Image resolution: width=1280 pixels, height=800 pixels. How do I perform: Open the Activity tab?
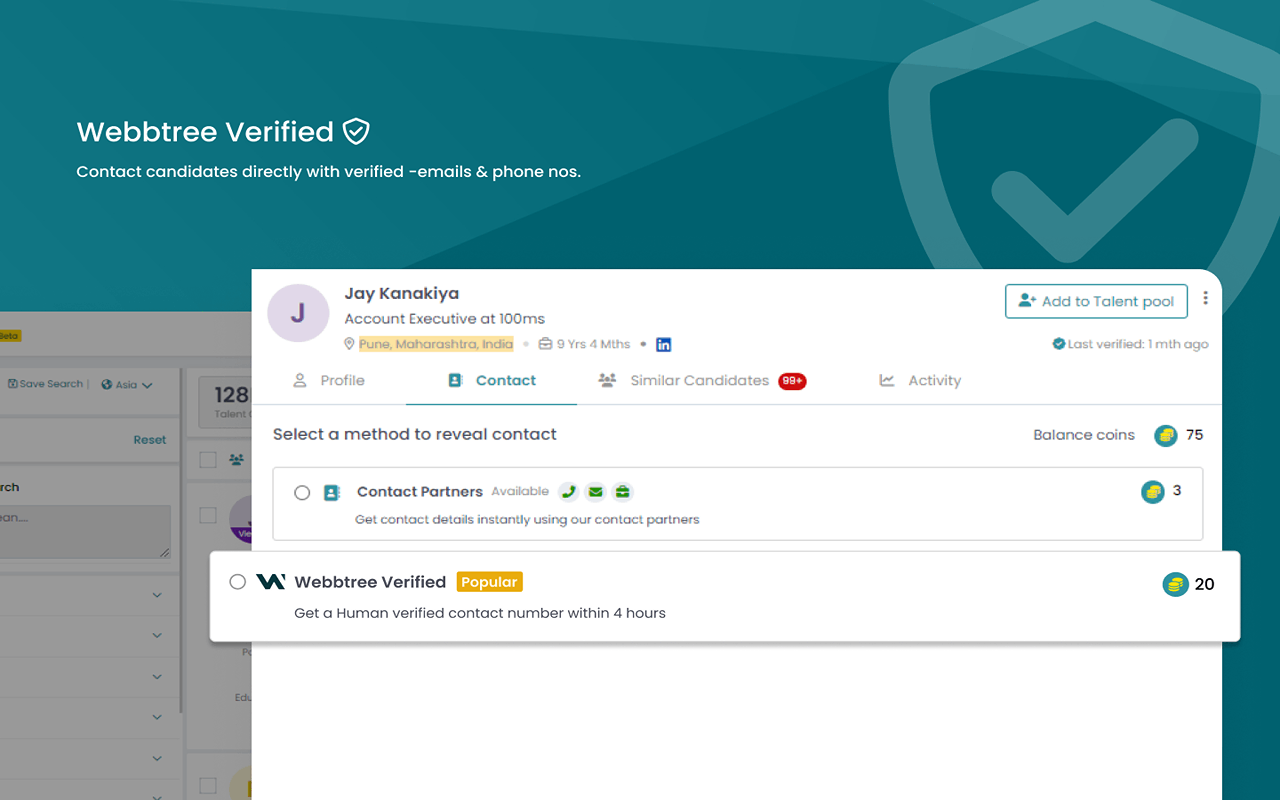tap(920, 381)
